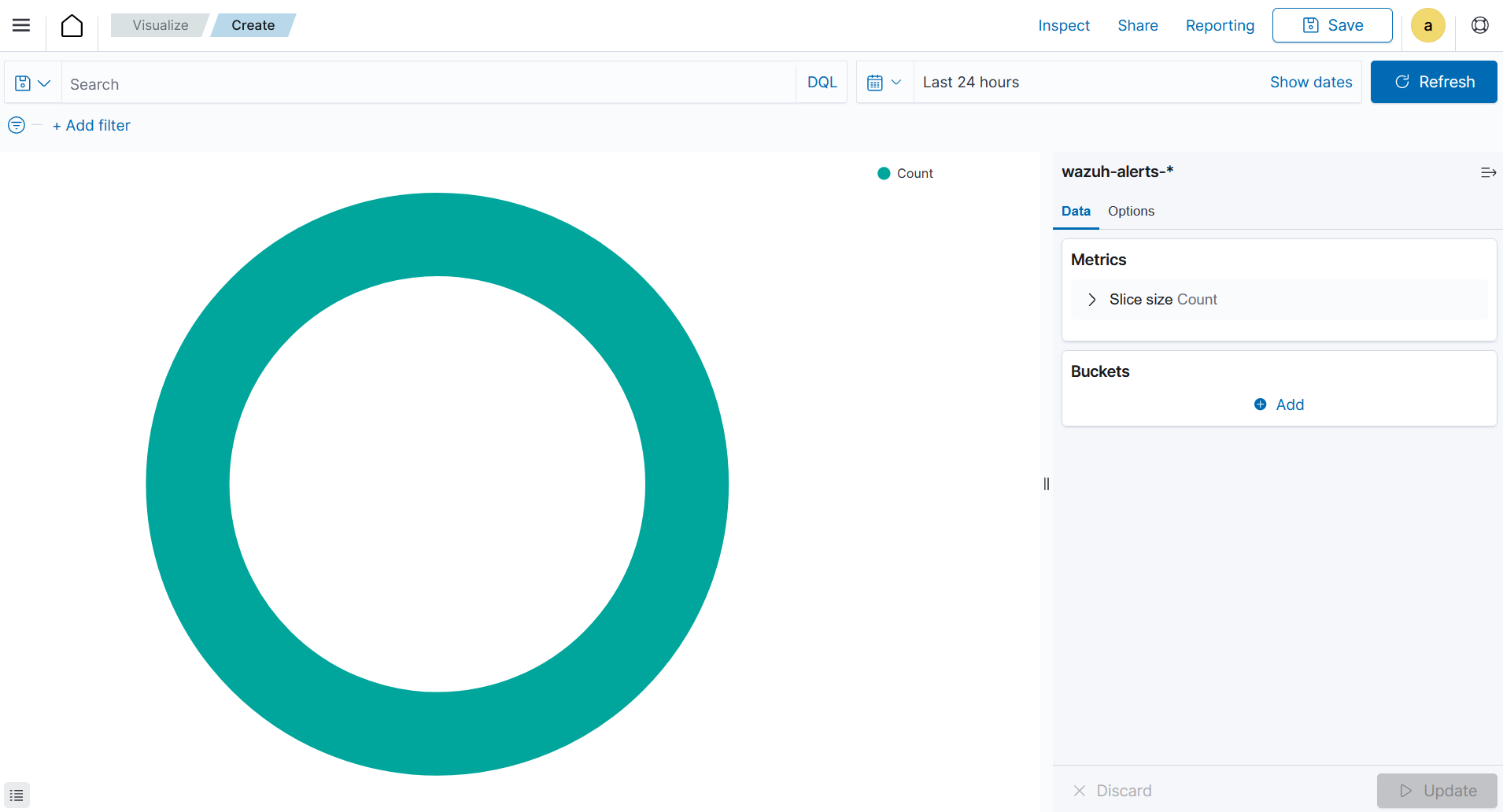Click the Count legend label

tap(914, 173)
